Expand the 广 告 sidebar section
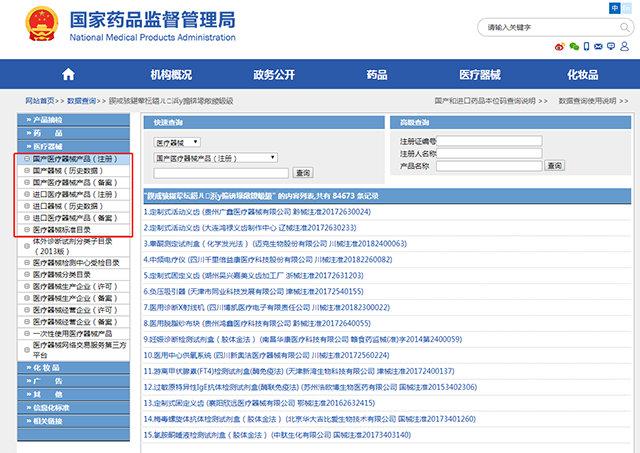Image resolution: width=640 pixels, height=453 pixels. coord(73,381)
